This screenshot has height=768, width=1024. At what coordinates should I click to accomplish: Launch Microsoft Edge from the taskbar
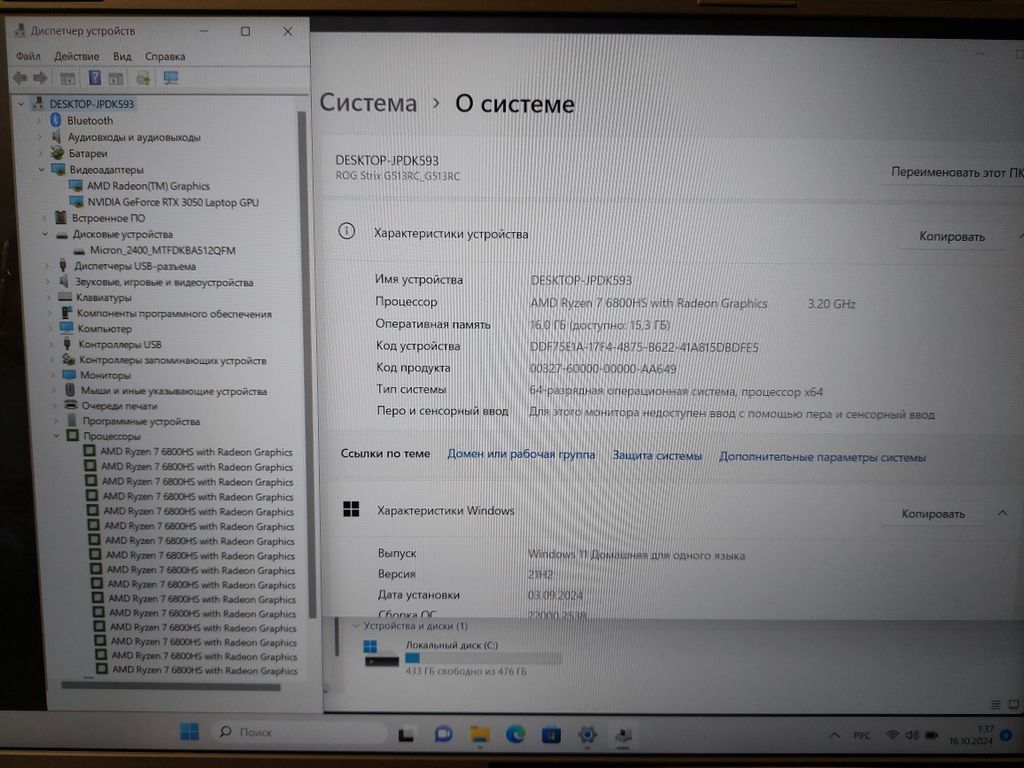pyautogui.click(x=515, y=735)
